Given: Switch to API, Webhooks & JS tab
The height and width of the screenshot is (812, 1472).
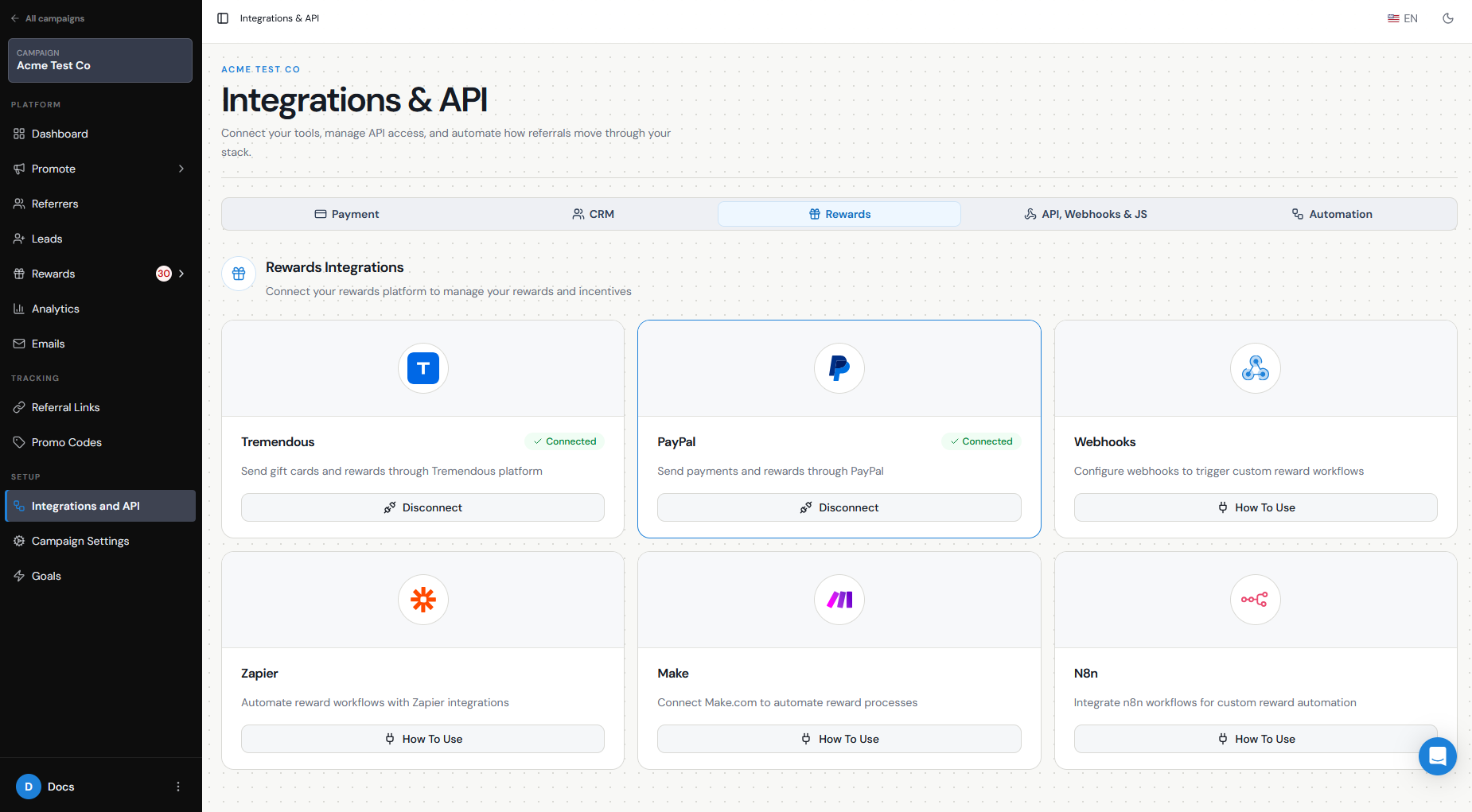Looking at the screenshot, I should [x=1085, y=214].
